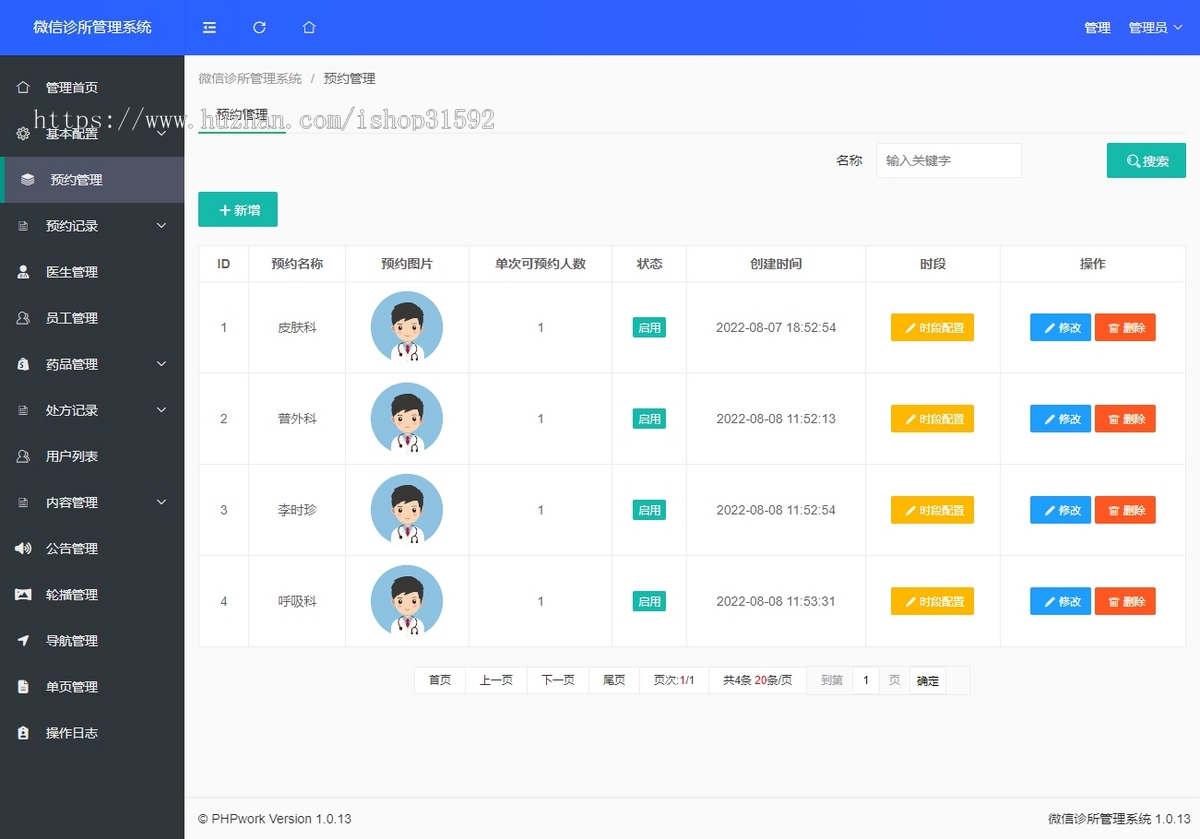Open 时段配置 for 呼吸科
The height and width of the screenshot is (839, 1200).
coord(932,601)
